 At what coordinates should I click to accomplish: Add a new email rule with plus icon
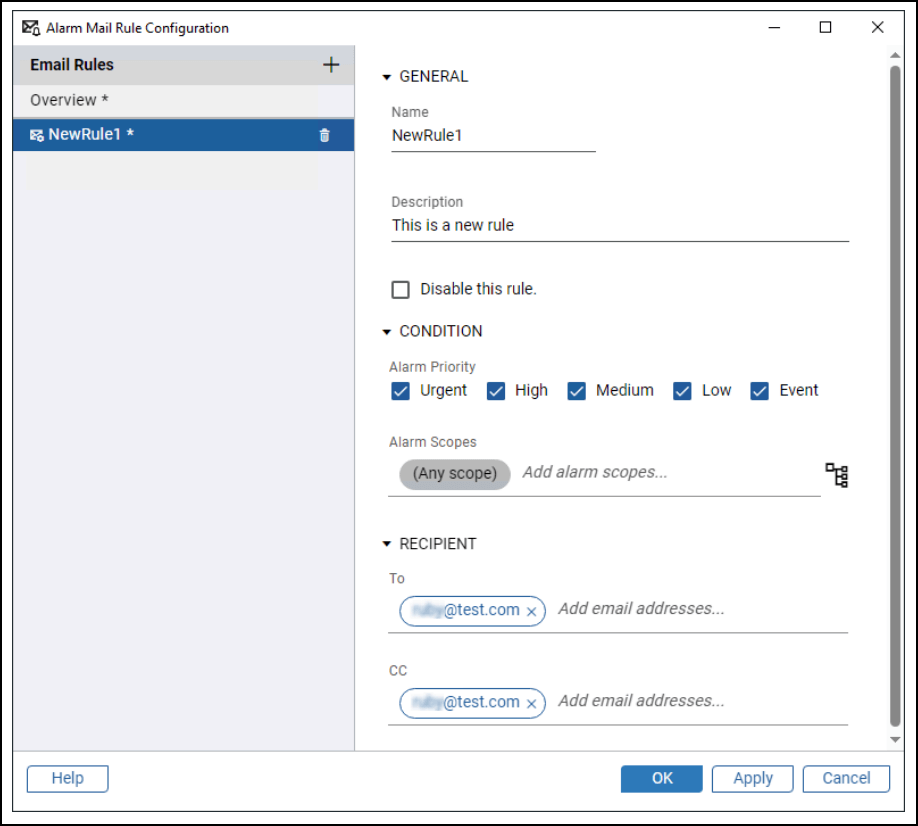(331, 65)
